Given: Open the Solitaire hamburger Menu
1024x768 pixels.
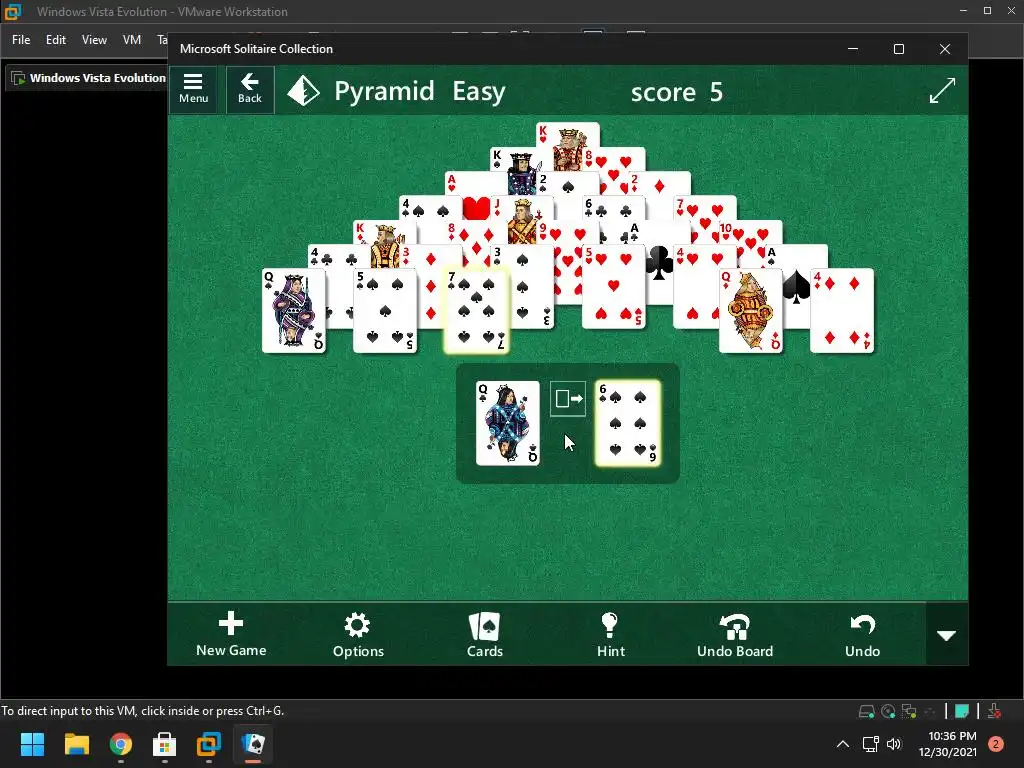Looking at the screenshot, I should [193, 89].
